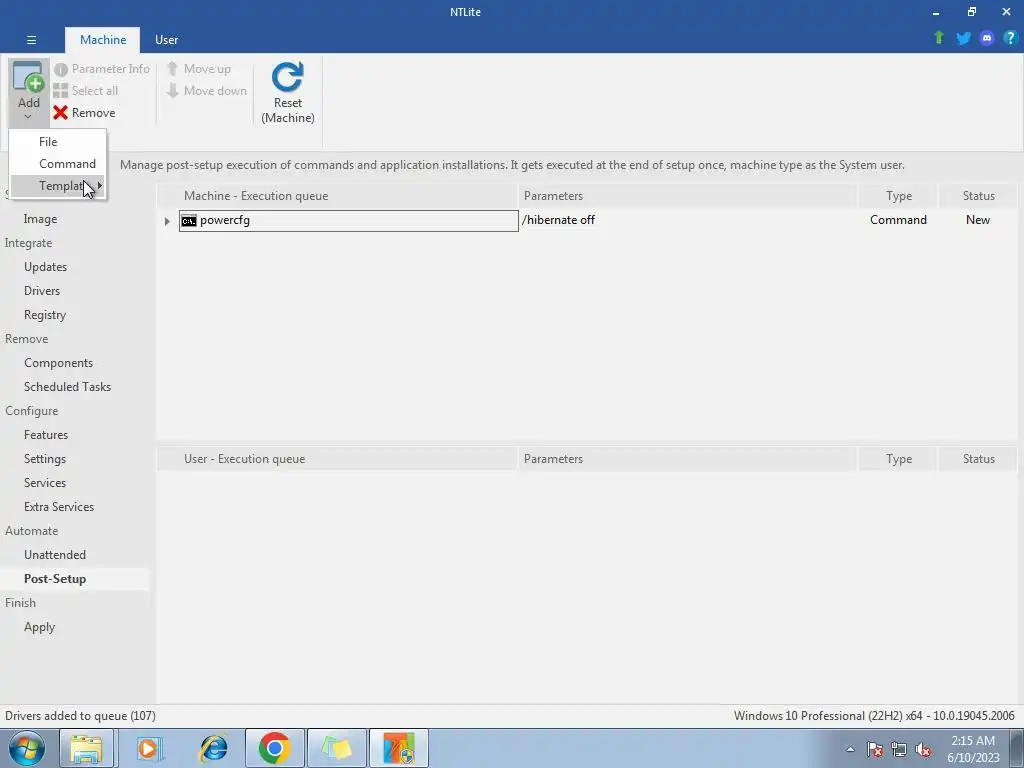This screenshot has height=768, width=1024.
Task: Click the muted volume tray icon
Action: [x=923, y=749]
